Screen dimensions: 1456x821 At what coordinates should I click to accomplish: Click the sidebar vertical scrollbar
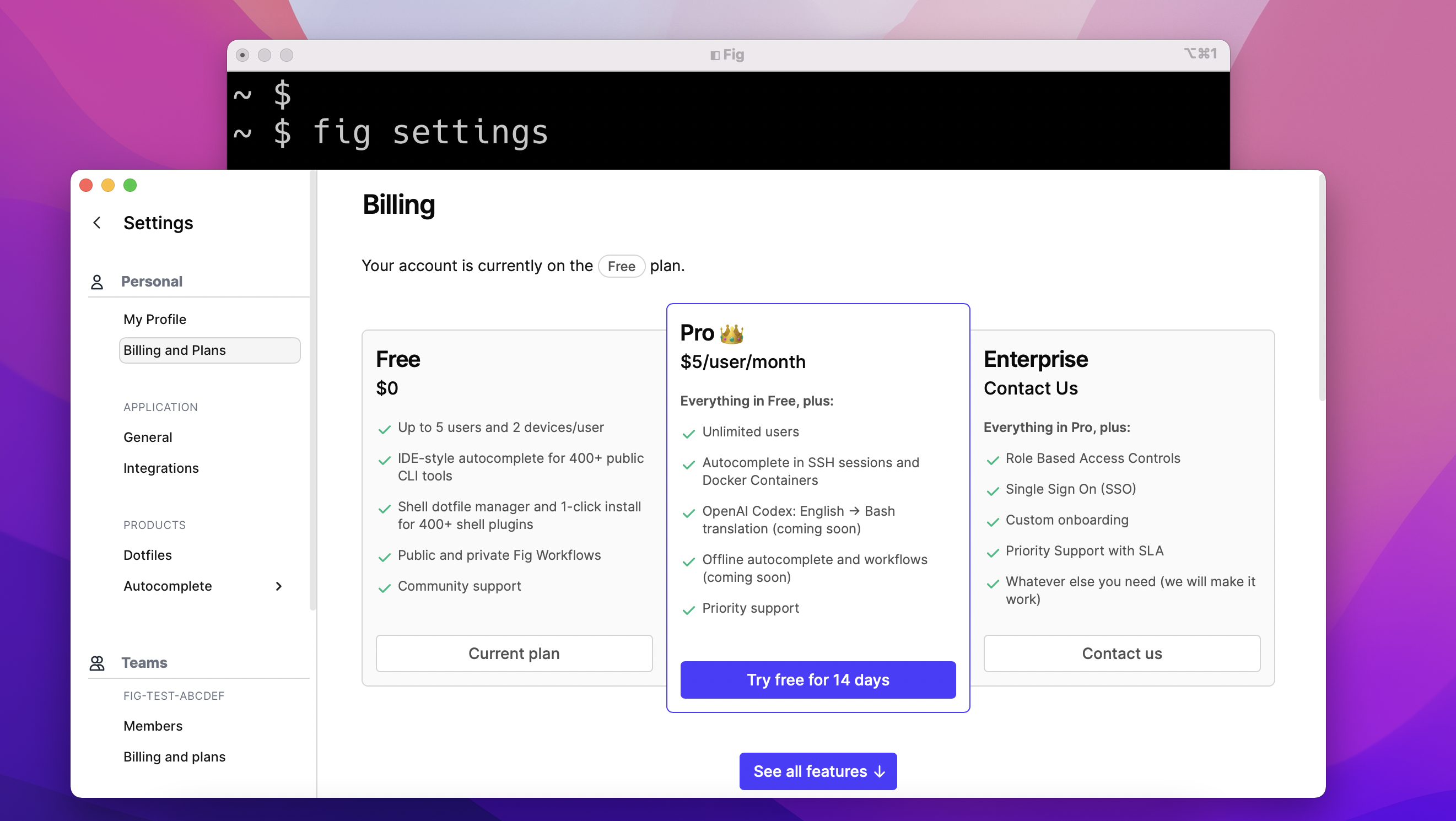point(312,390)
